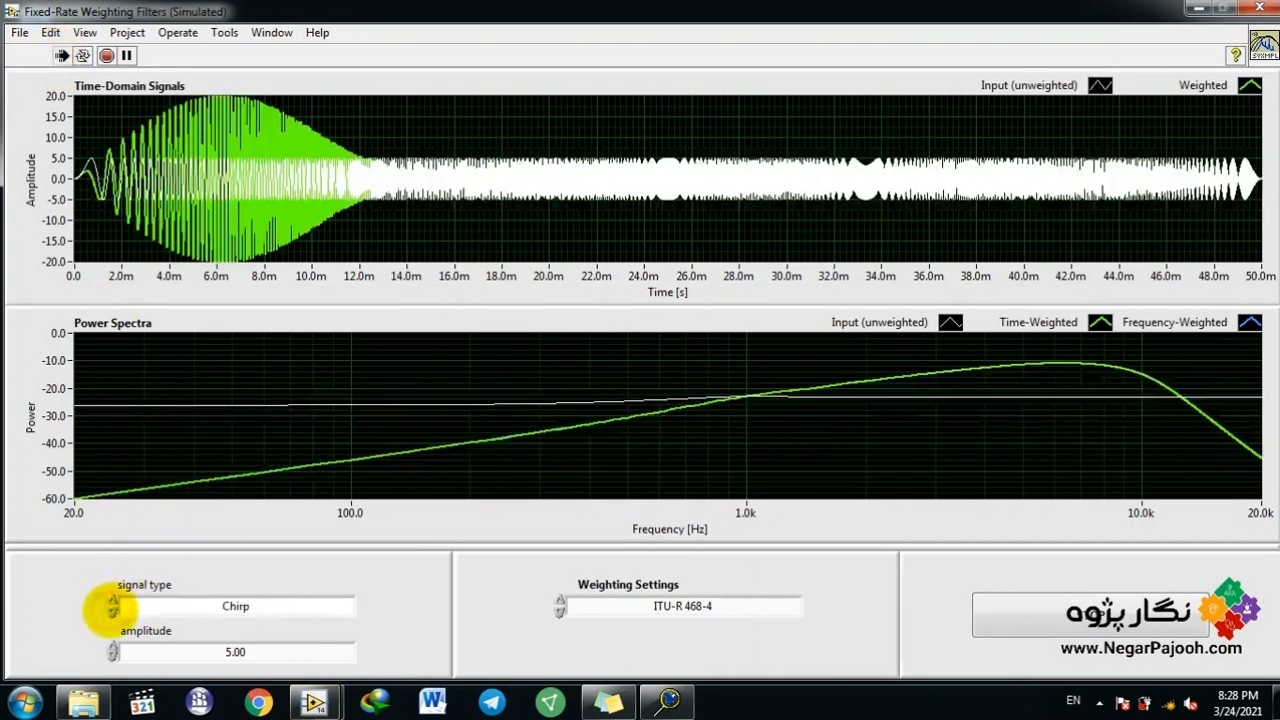Open the Operate menu
1280x720 pixels.
[x=177, y=33]
